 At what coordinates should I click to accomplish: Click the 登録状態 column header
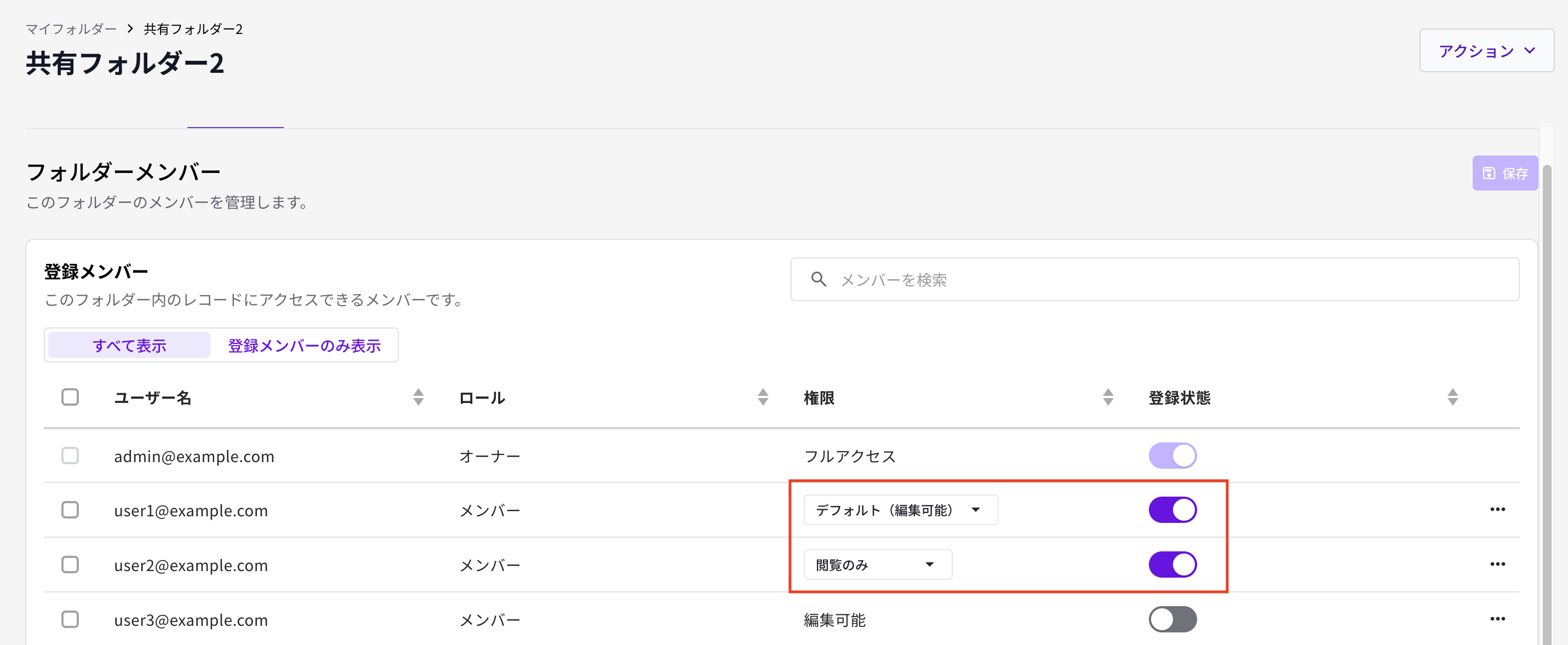(1179, 398)
